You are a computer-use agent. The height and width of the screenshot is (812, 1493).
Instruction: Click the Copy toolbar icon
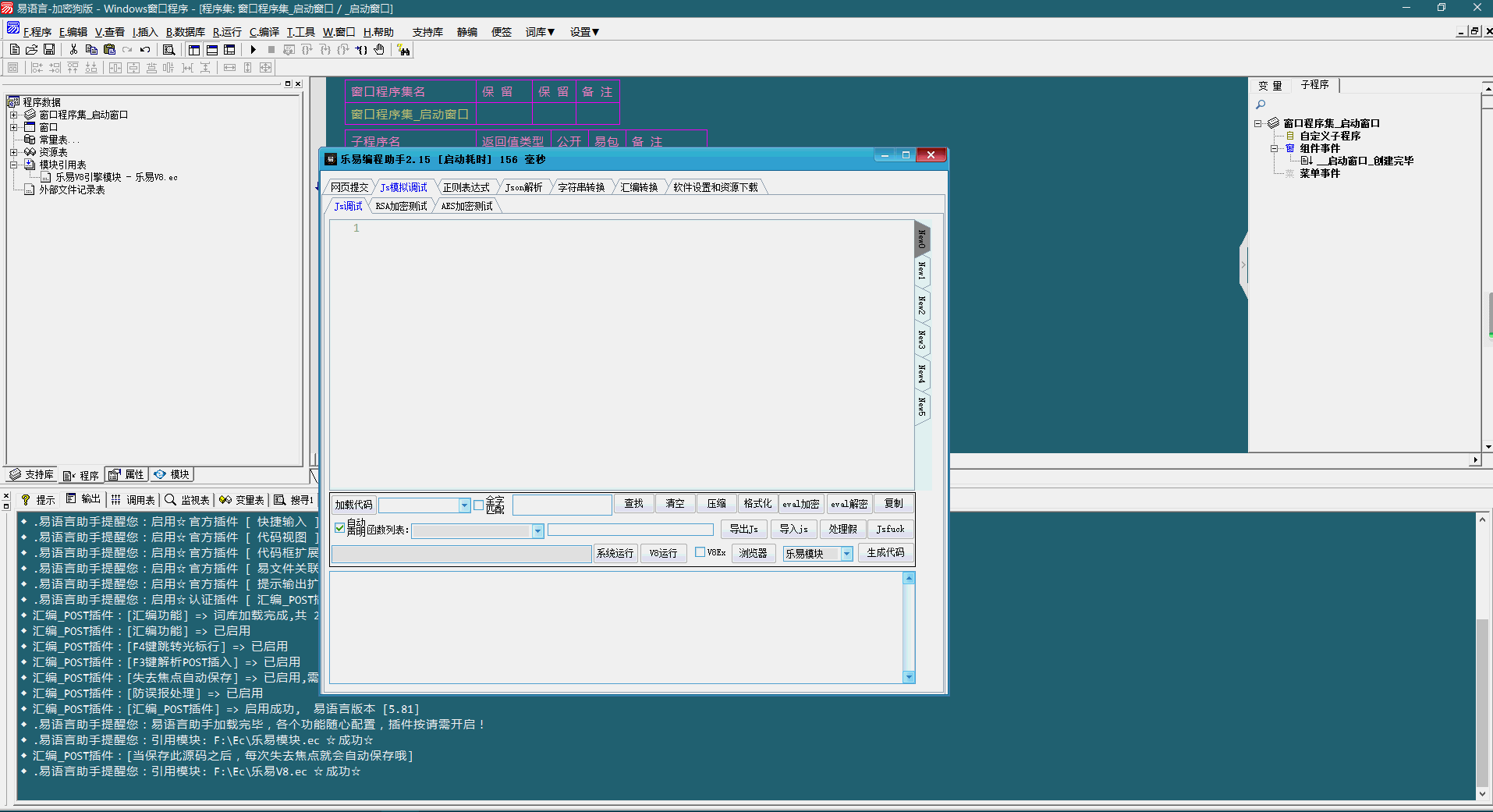click(x=91, y=50)
